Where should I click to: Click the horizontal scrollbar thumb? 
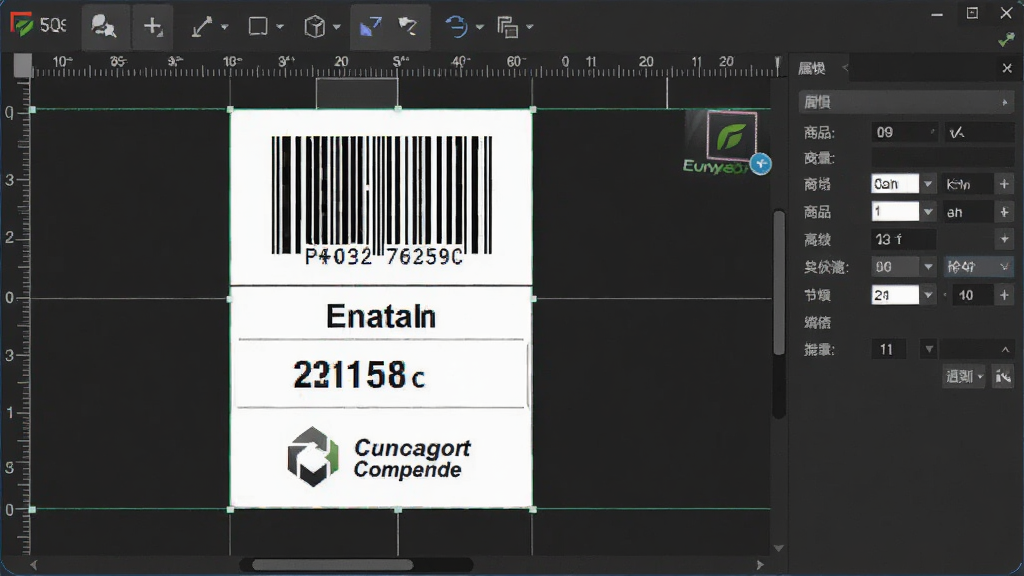[332, 565]
